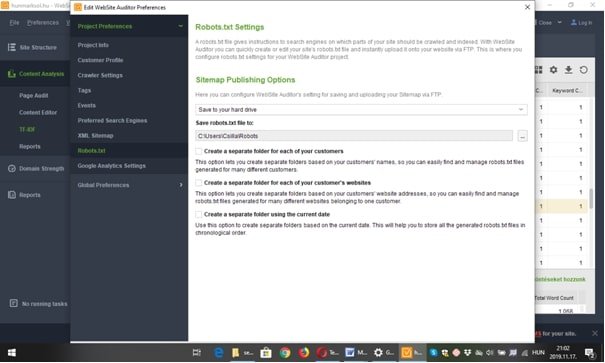Close the Edit Preferences dialog
The image size is (605, 363).
point(527,7)
